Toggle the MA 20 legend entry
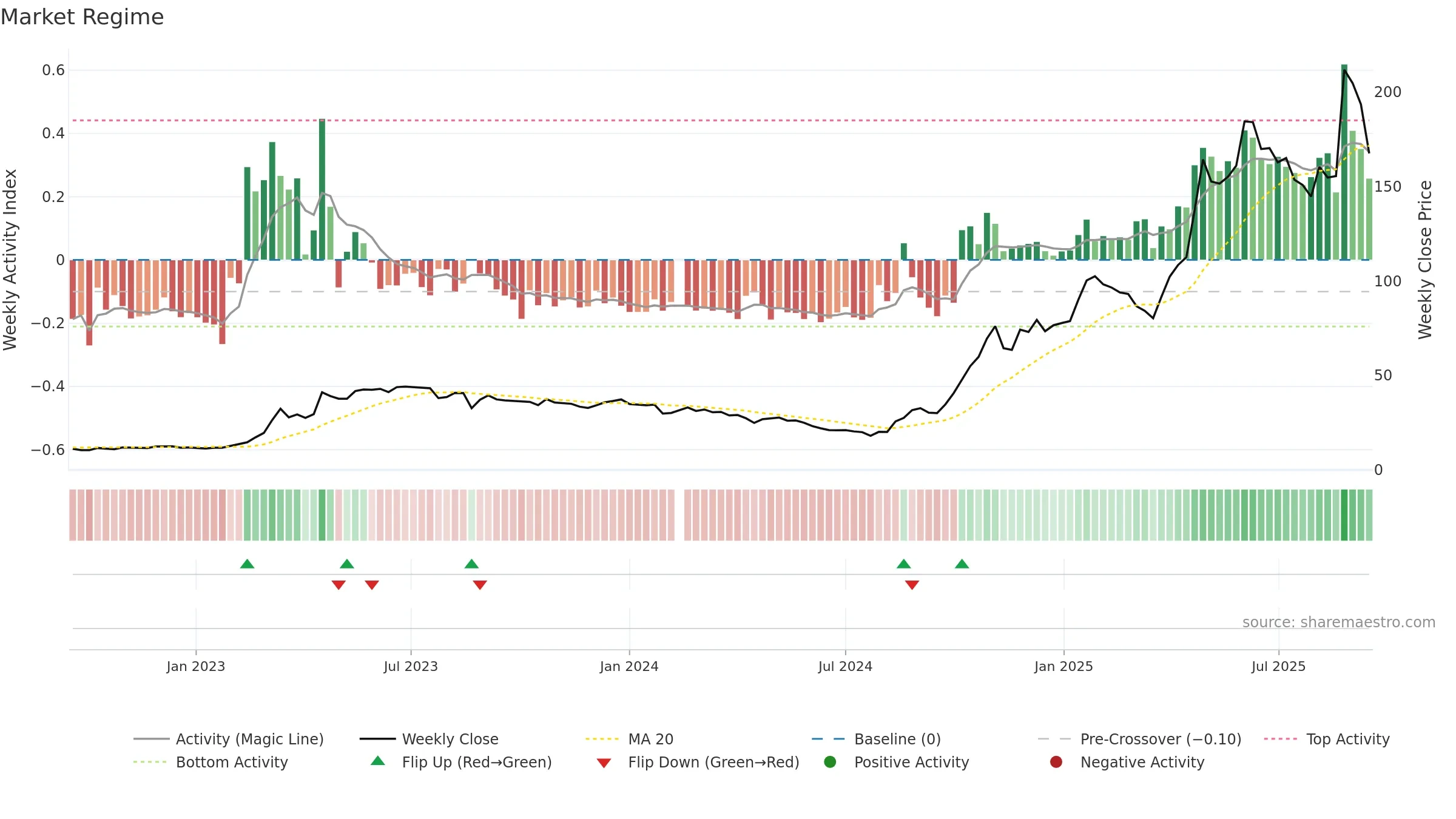 629,739
